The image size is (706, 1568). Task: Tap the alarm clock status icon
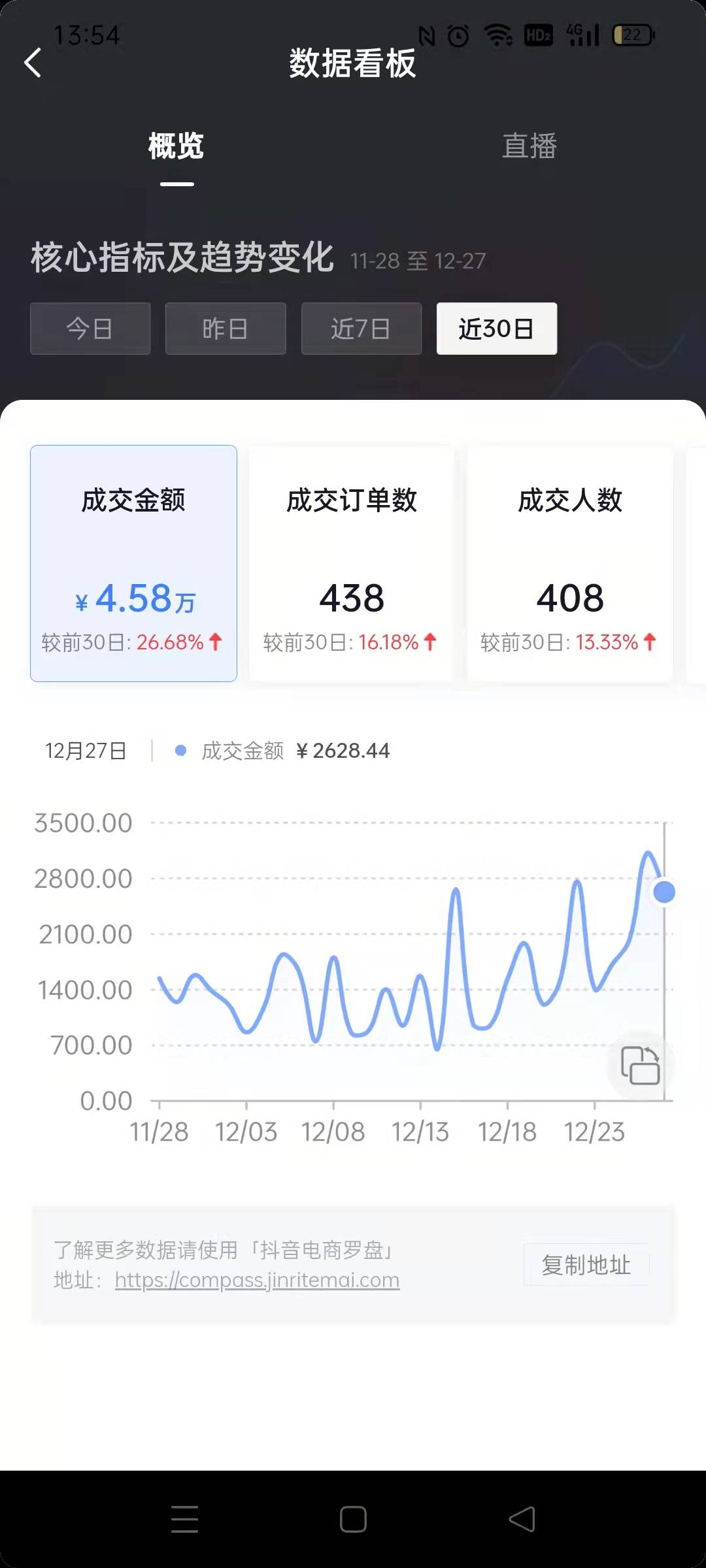coord(458,35)
